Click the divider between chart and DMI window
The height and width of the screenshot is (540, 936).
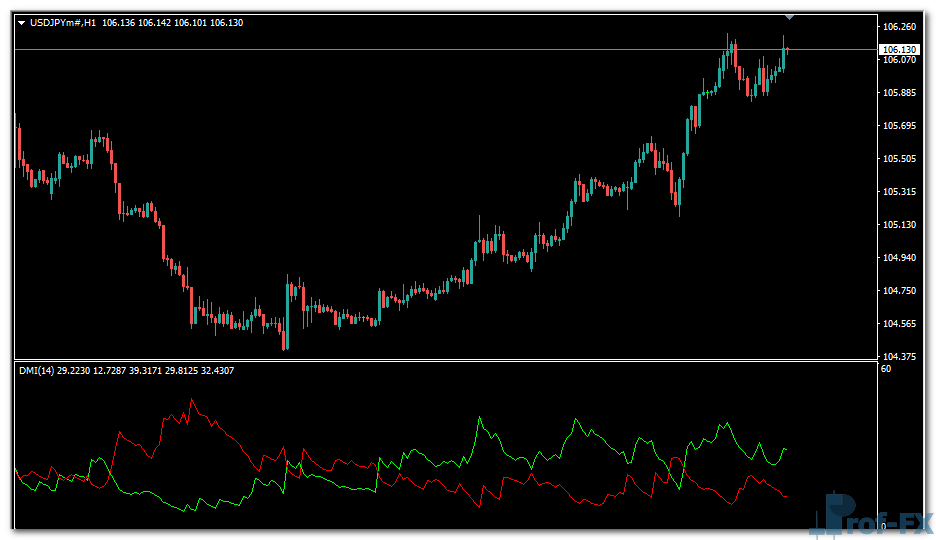click(440, 361)
